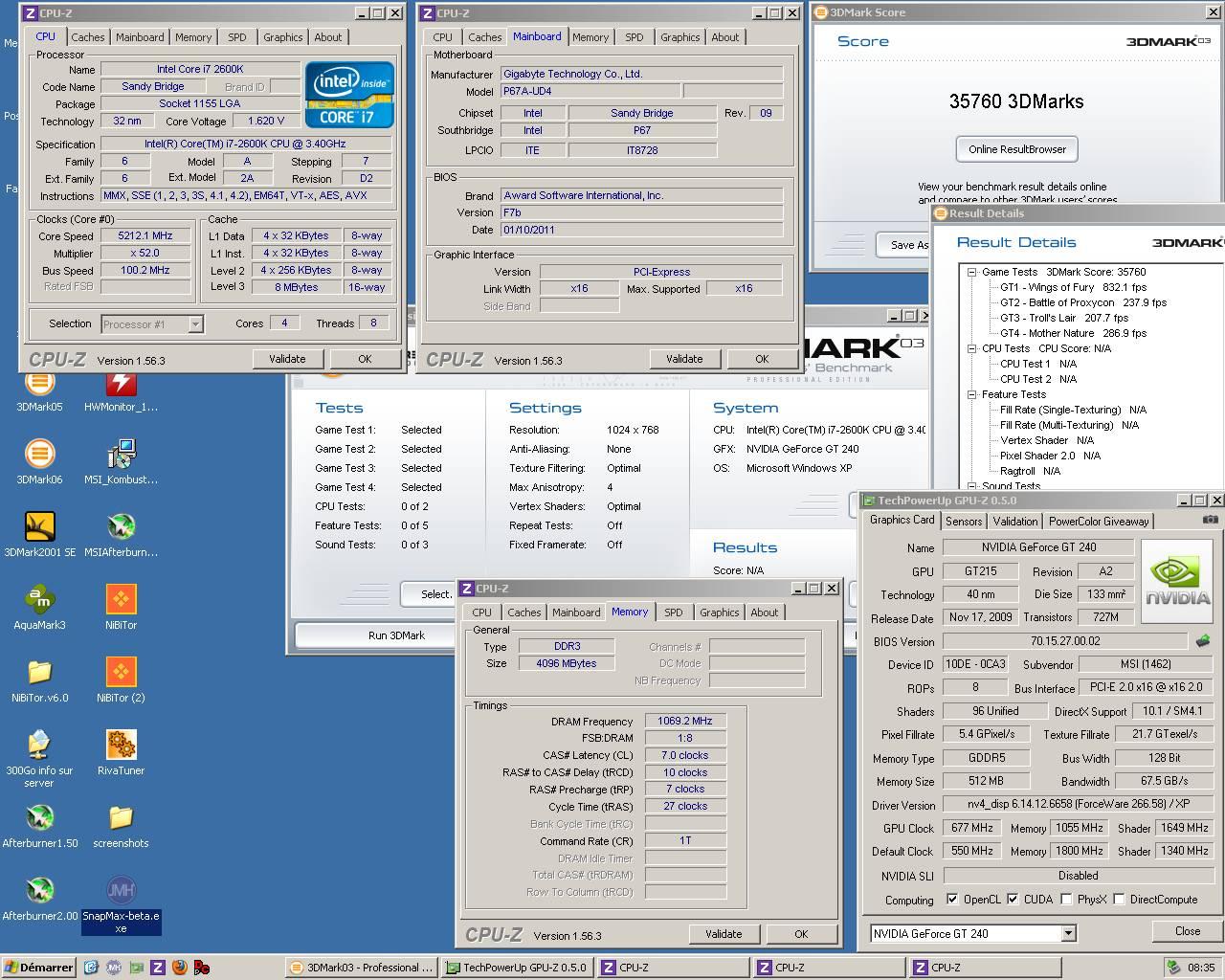Click Validate in the Memory CPU-Z window

click(724, 934)
